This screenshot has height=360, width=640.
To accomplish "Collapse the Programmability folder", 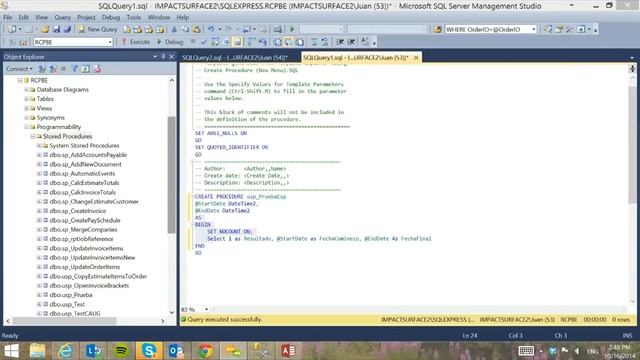I will [x=26, y=127].
